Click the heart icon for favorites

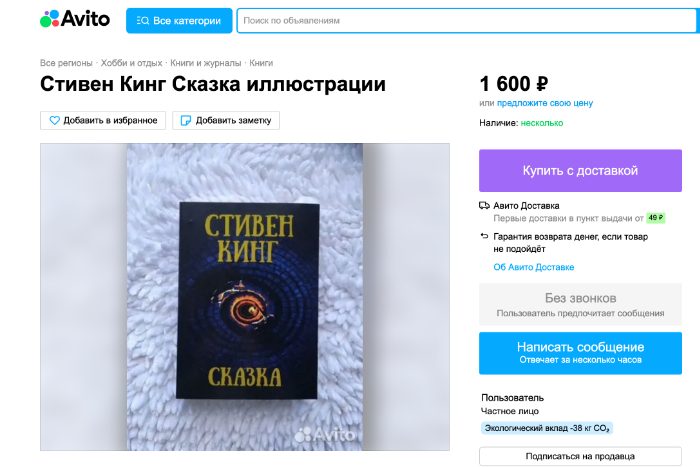point(54,121)
